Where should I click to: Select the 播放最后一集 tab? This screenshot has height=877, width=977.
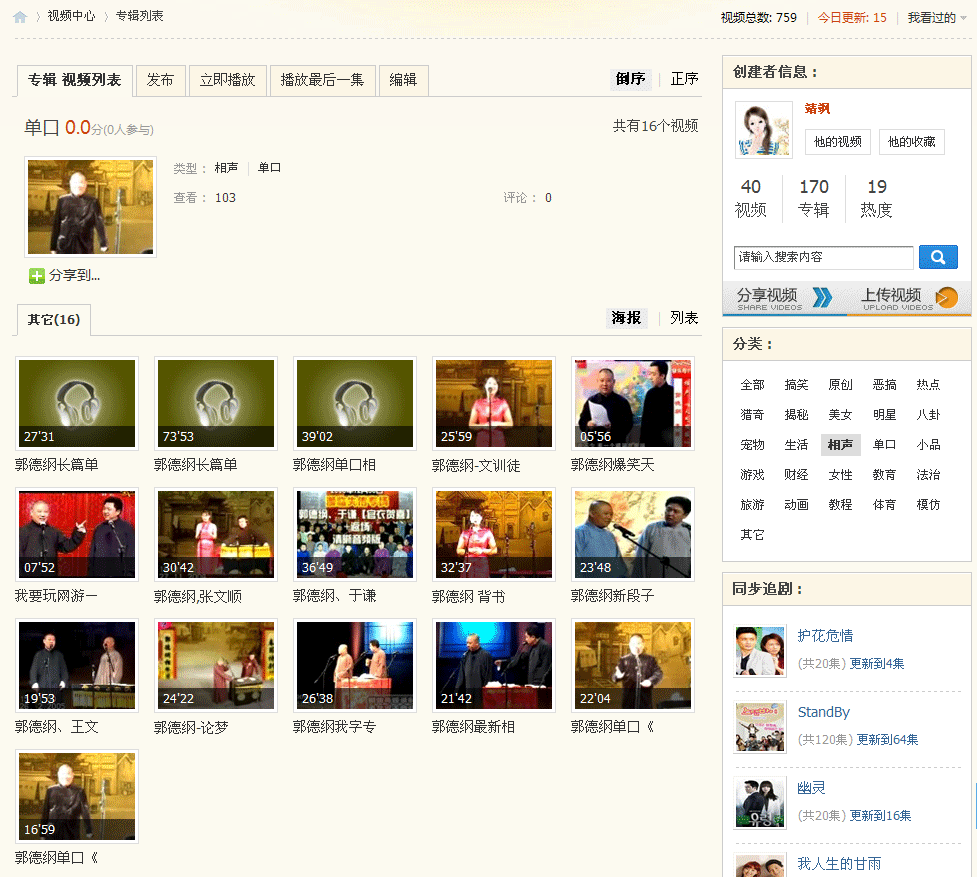[x=322, y=80]
